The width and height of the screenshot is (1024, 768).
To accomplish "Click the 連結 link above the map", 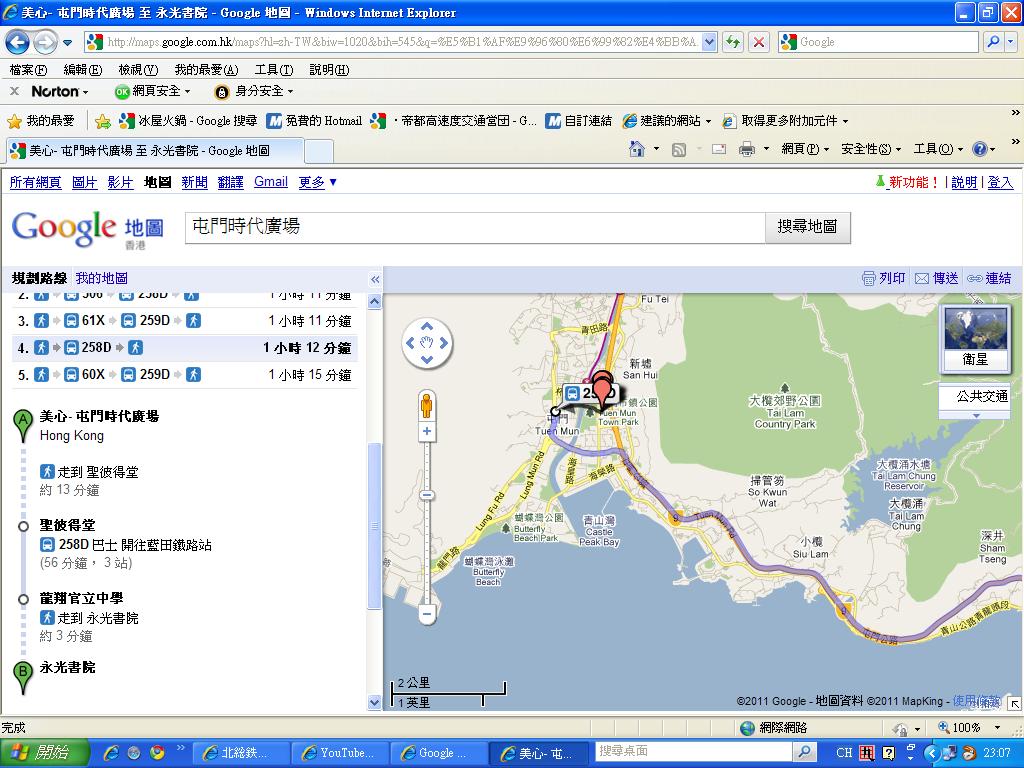I will coord(989,279).
